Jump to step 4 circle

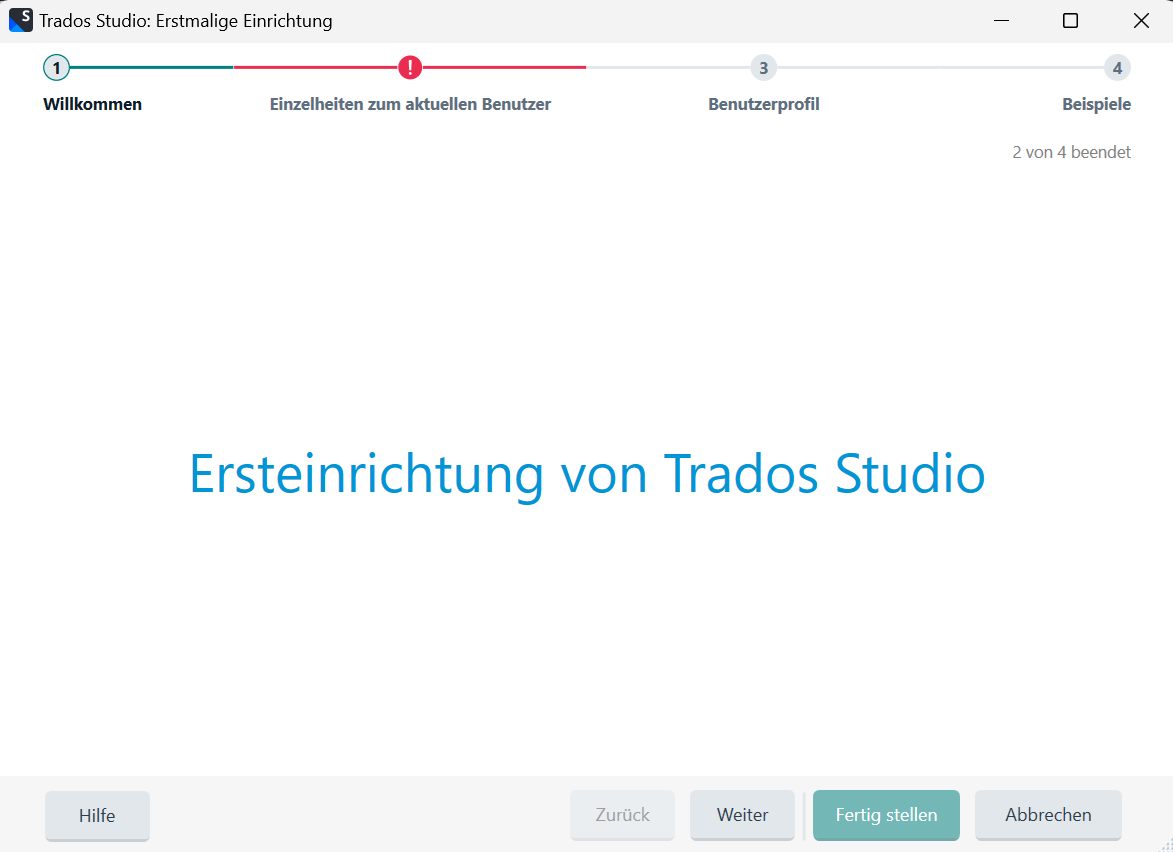pos(1117,67)
